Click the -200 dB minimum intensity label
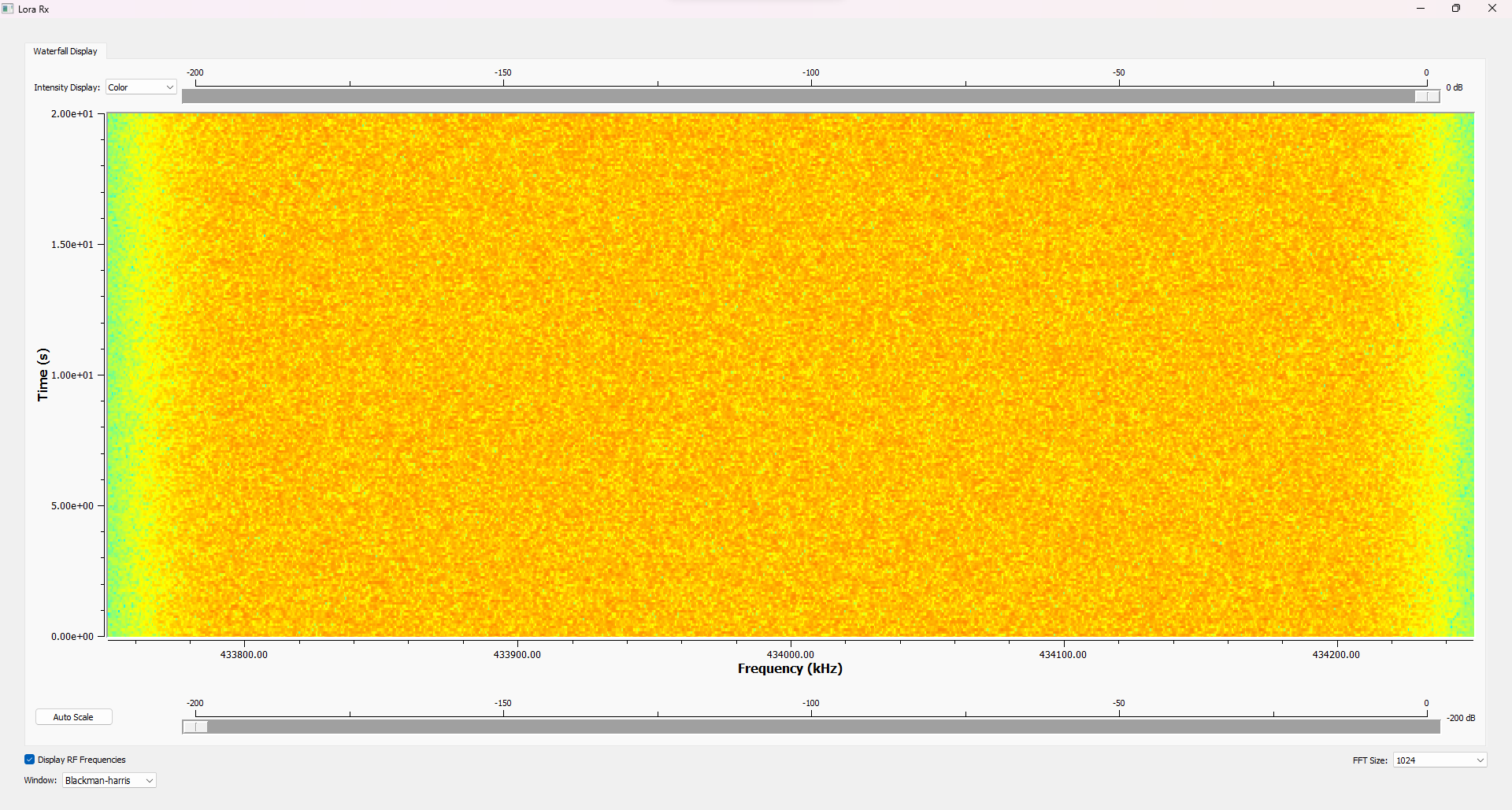The image size is (1512, 810). 1460,718
